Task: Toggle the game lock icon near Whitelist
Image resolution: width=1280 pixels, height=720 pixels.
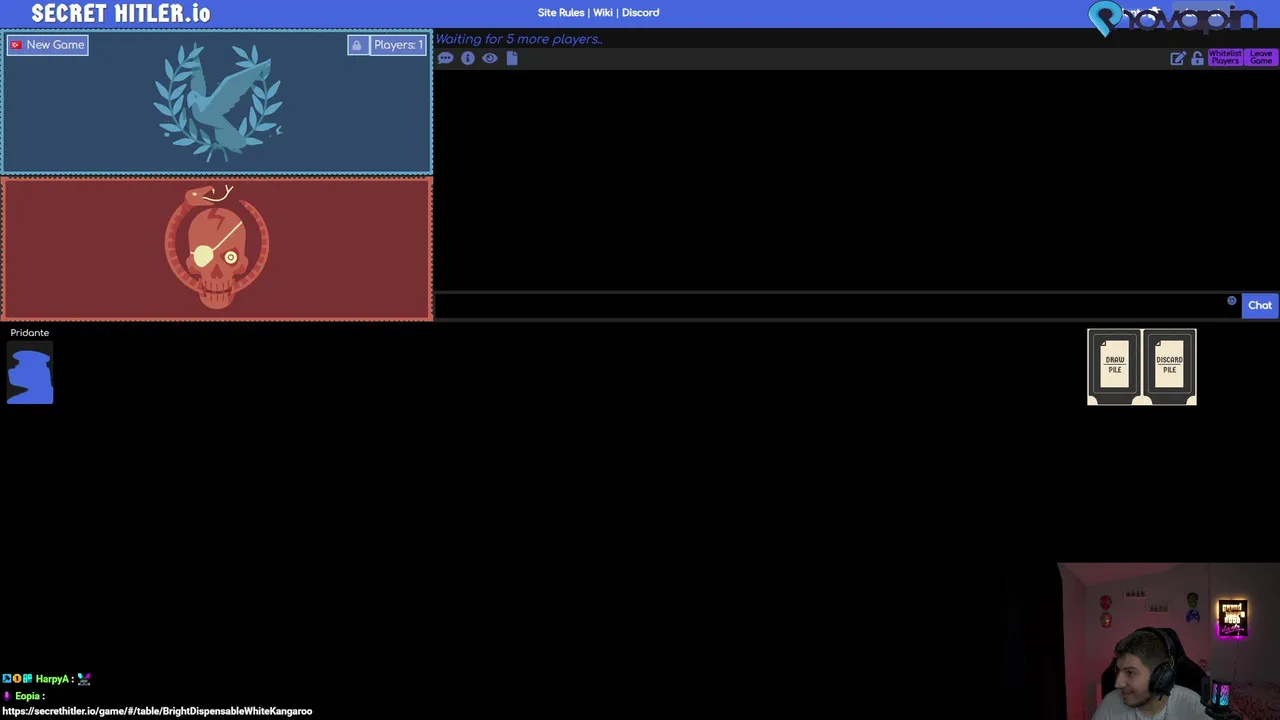Action: tap(1197, 59)
